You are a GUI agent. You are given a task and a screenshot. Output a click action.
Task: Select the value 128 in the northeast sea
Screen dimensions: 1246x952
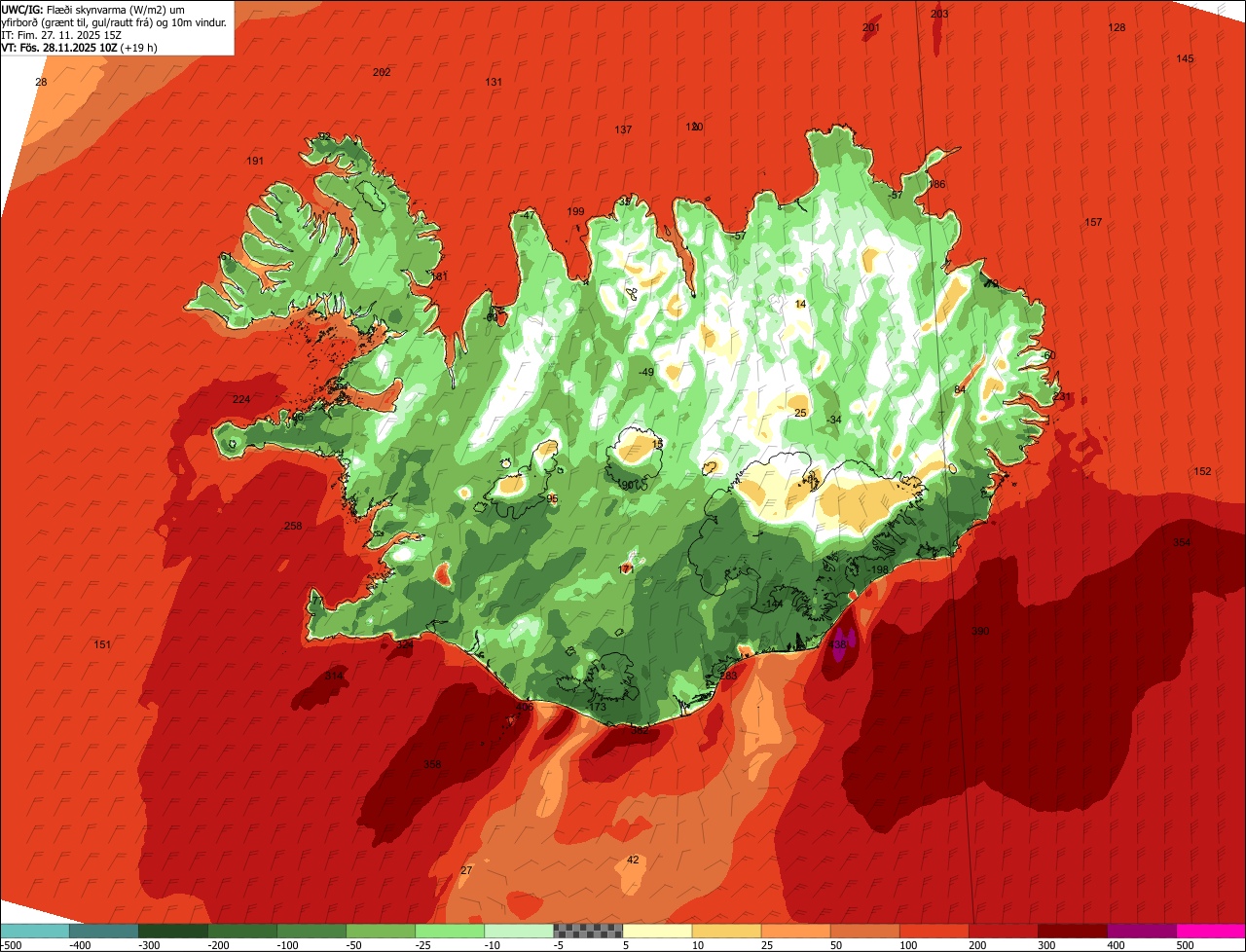pyautogui.click(x=1117, y=27)
